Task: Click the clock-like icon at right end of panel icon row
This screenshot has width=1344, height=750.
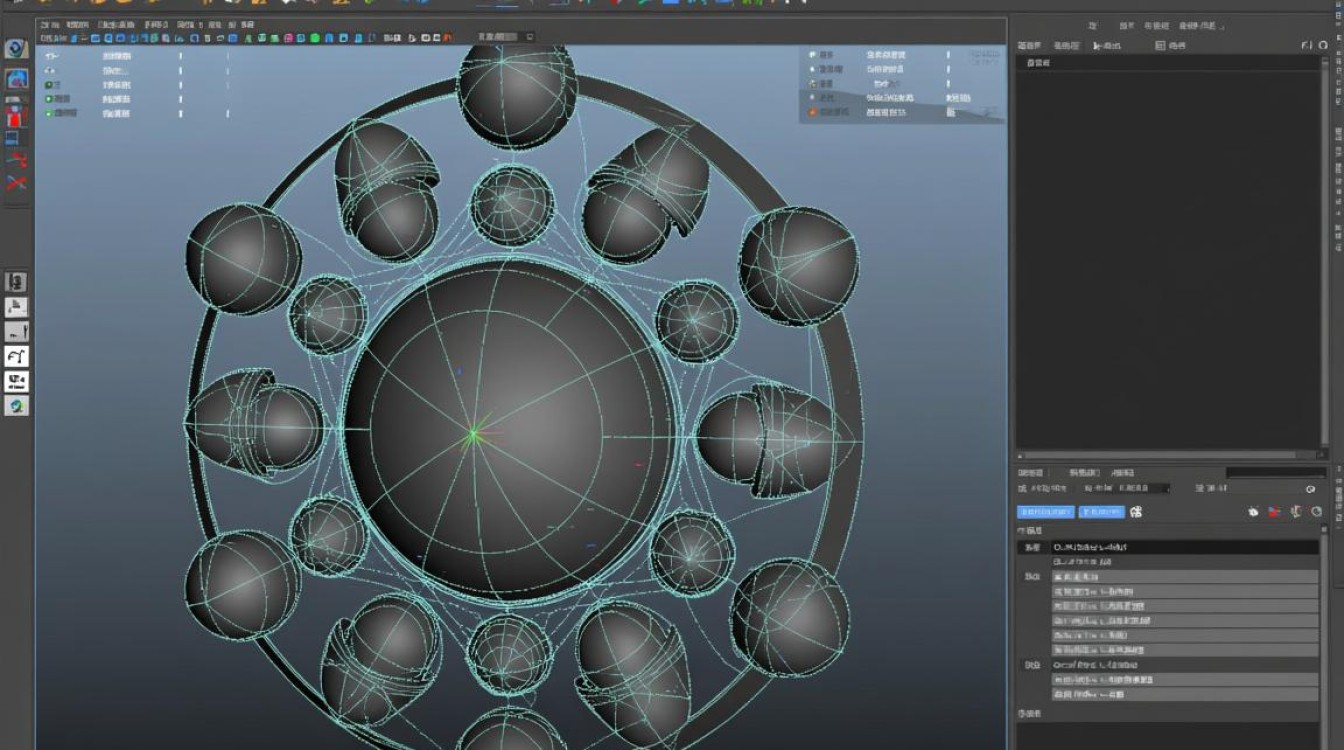Action: point(1317,512)
